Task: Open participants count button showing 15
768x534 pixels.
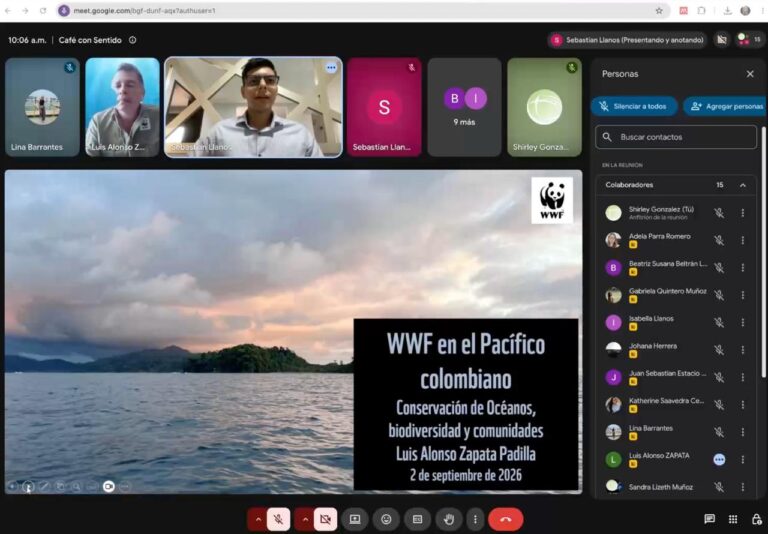Action: click(750, 40)
